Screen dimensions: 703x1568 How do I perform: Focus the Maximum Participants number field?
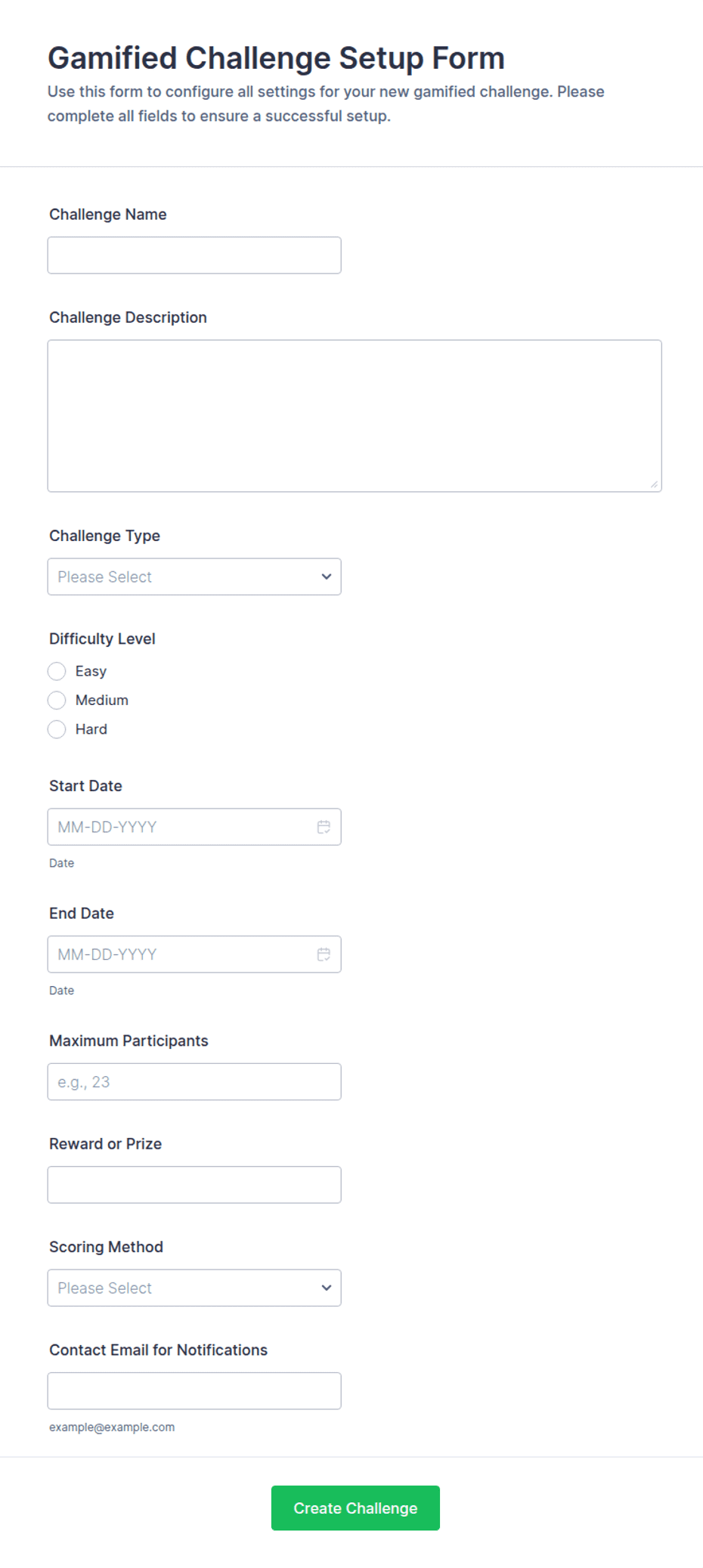pyautogui.click(x=194, y=1081)
